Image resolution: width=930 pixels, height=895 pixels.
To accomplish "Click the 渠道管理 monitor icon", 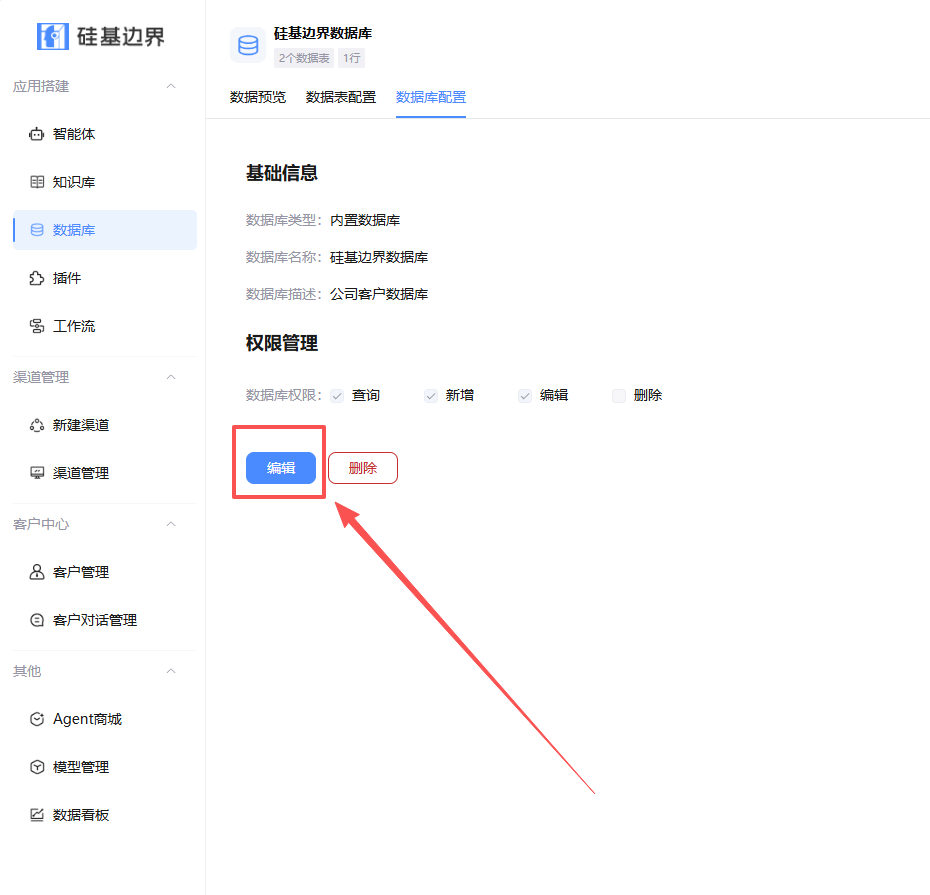I will point(37,473).
